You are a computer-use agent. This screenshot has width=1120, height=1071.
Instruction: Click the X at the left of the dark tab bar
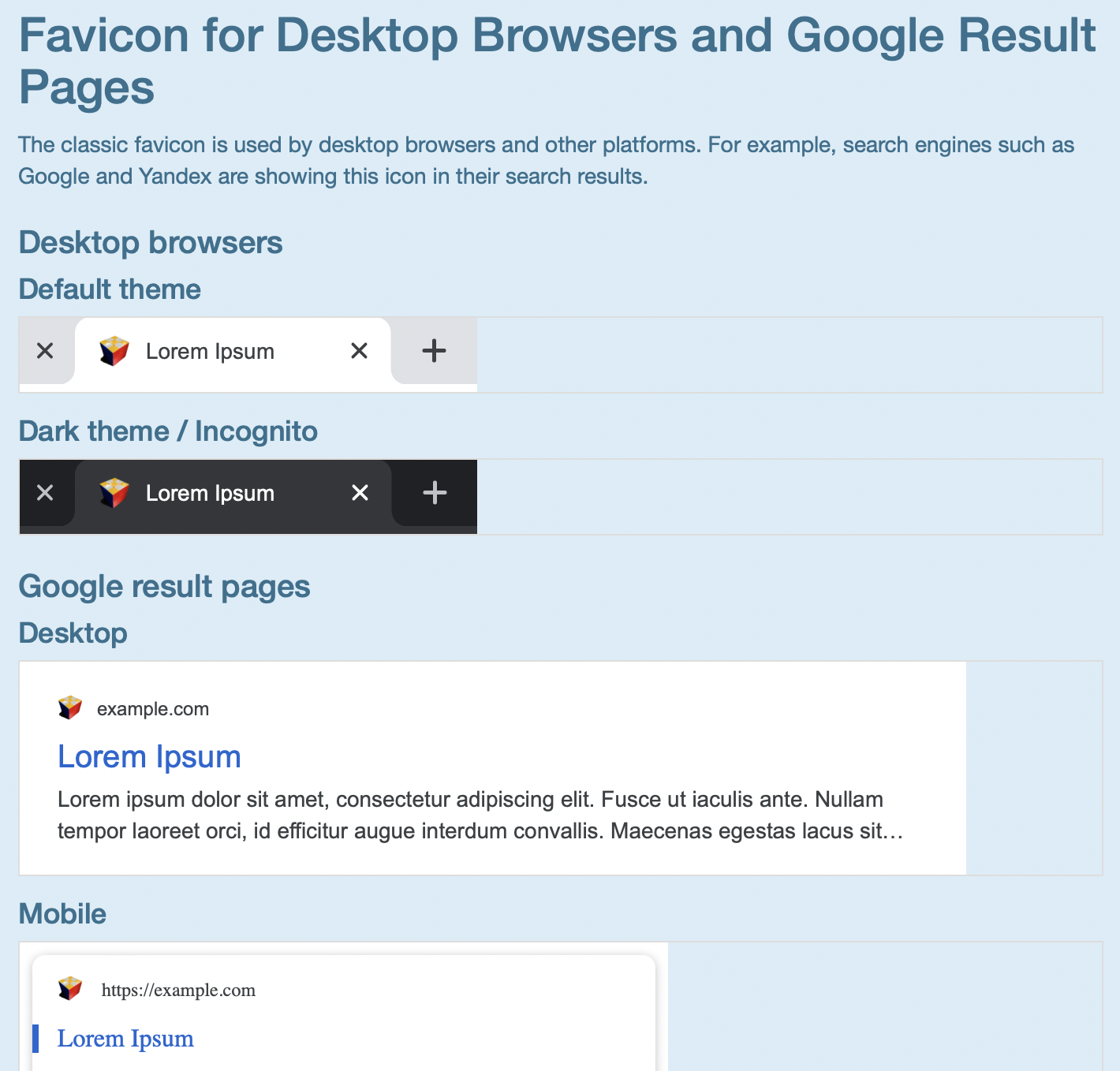45,493
